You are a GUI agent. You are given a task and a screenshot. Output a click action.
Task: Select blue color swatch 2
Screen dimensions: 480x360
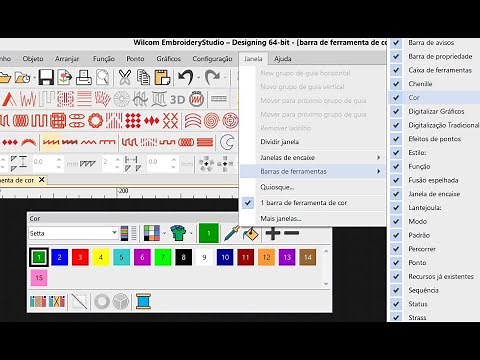pyautogui.click(x=59, y=257)
